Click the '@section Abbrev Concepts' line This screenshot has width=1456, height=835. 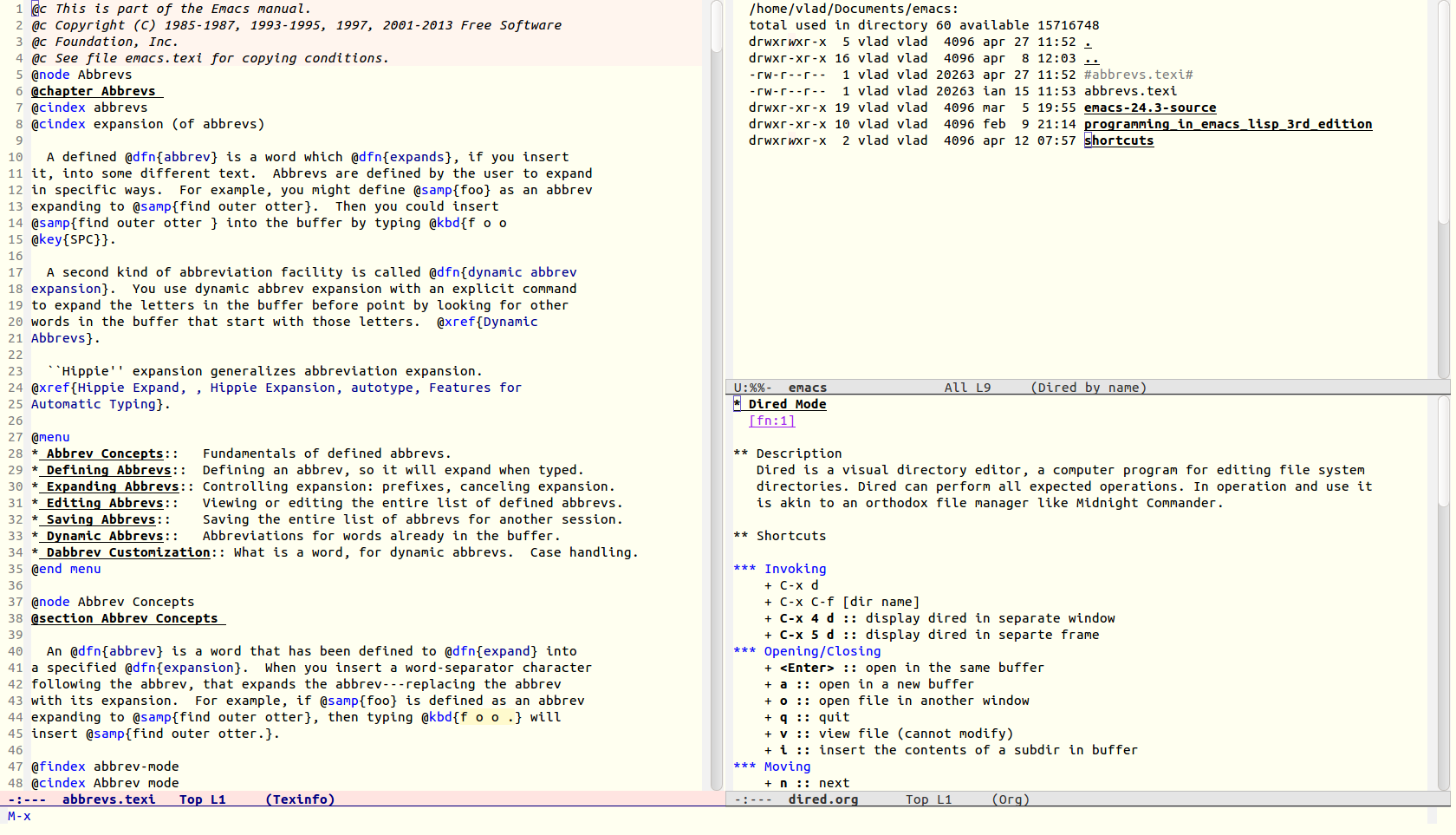click(x=128, y=618)
